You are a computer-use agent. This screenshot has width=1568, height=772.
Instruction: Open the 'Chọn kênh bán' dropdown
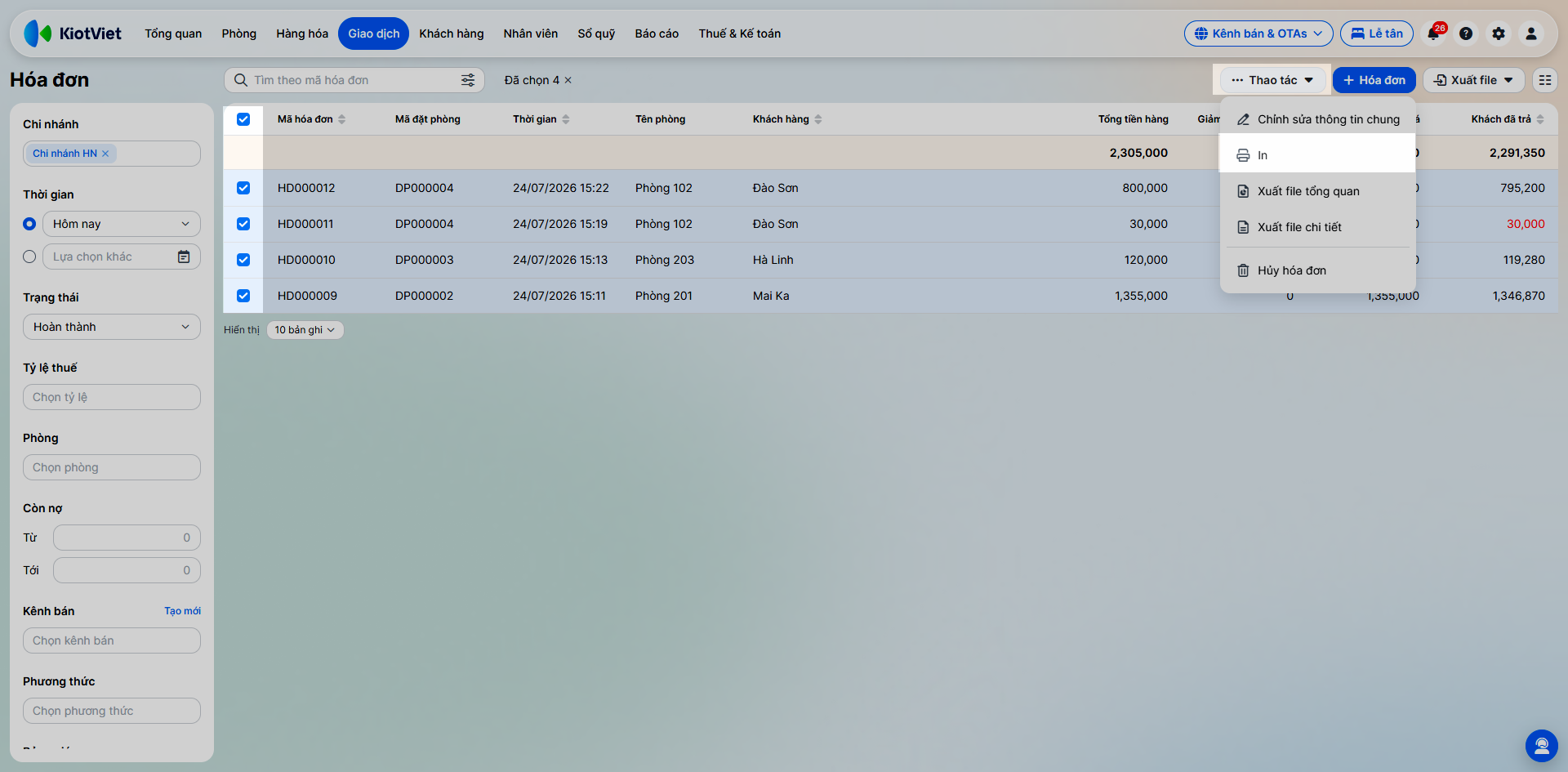coord(112,640)
